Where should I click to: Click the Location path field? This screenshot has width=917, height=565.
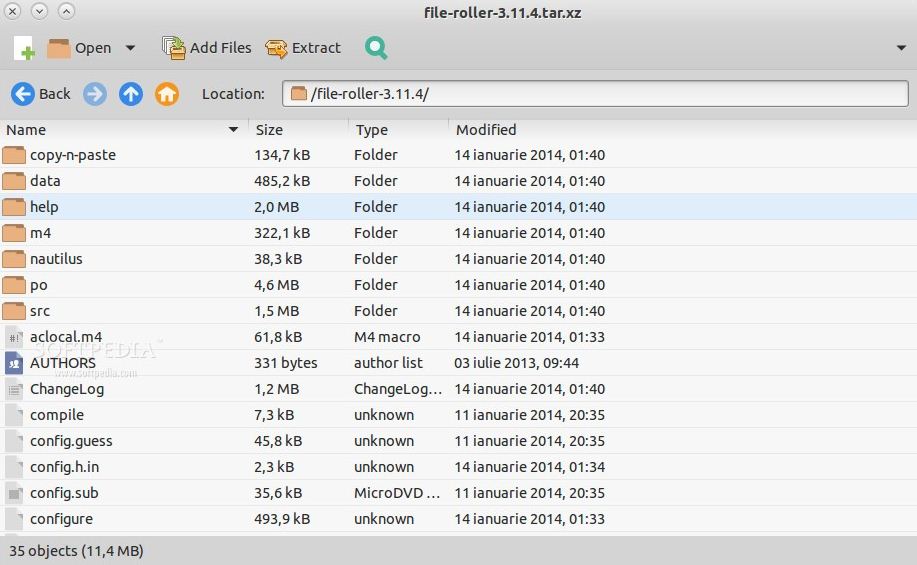(595, 94)
